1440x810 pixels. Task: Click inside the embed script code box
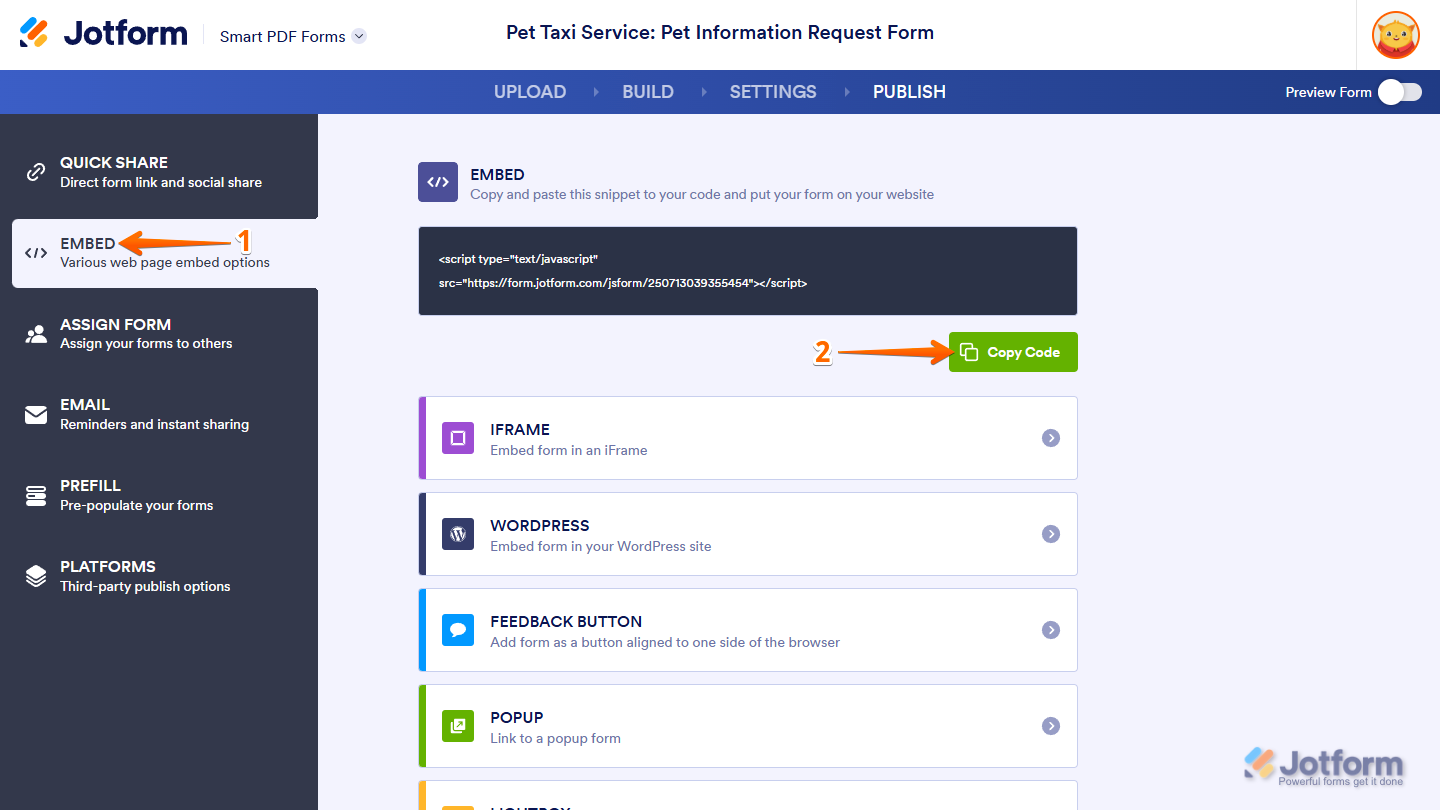pyautogui.click(x=747, y=271)
